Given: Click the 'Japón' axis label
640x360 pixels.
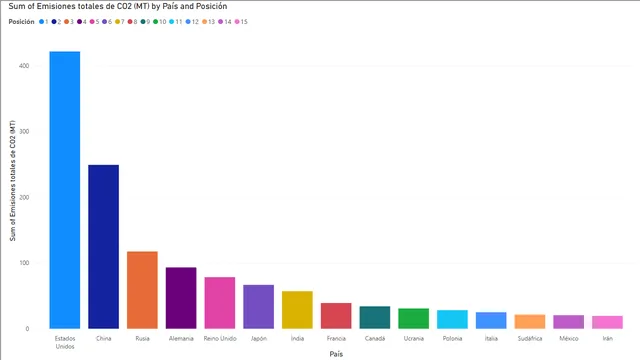Looking at the screenshot, I should pos(259,338).
